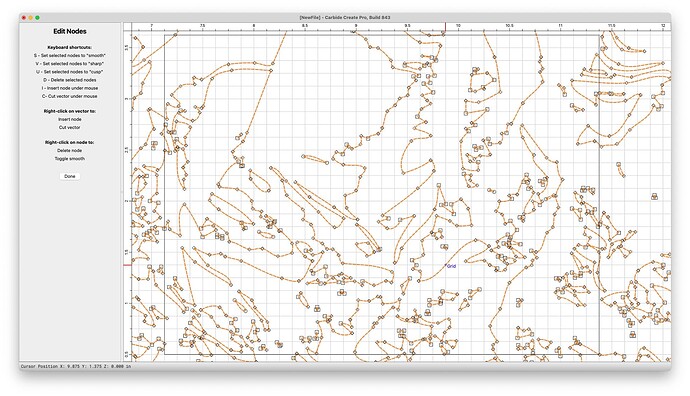Screen dimensions: 690x396
Task: Click the 2.5 mark on the vertical ruler
Action: click(x=127, y=150)
